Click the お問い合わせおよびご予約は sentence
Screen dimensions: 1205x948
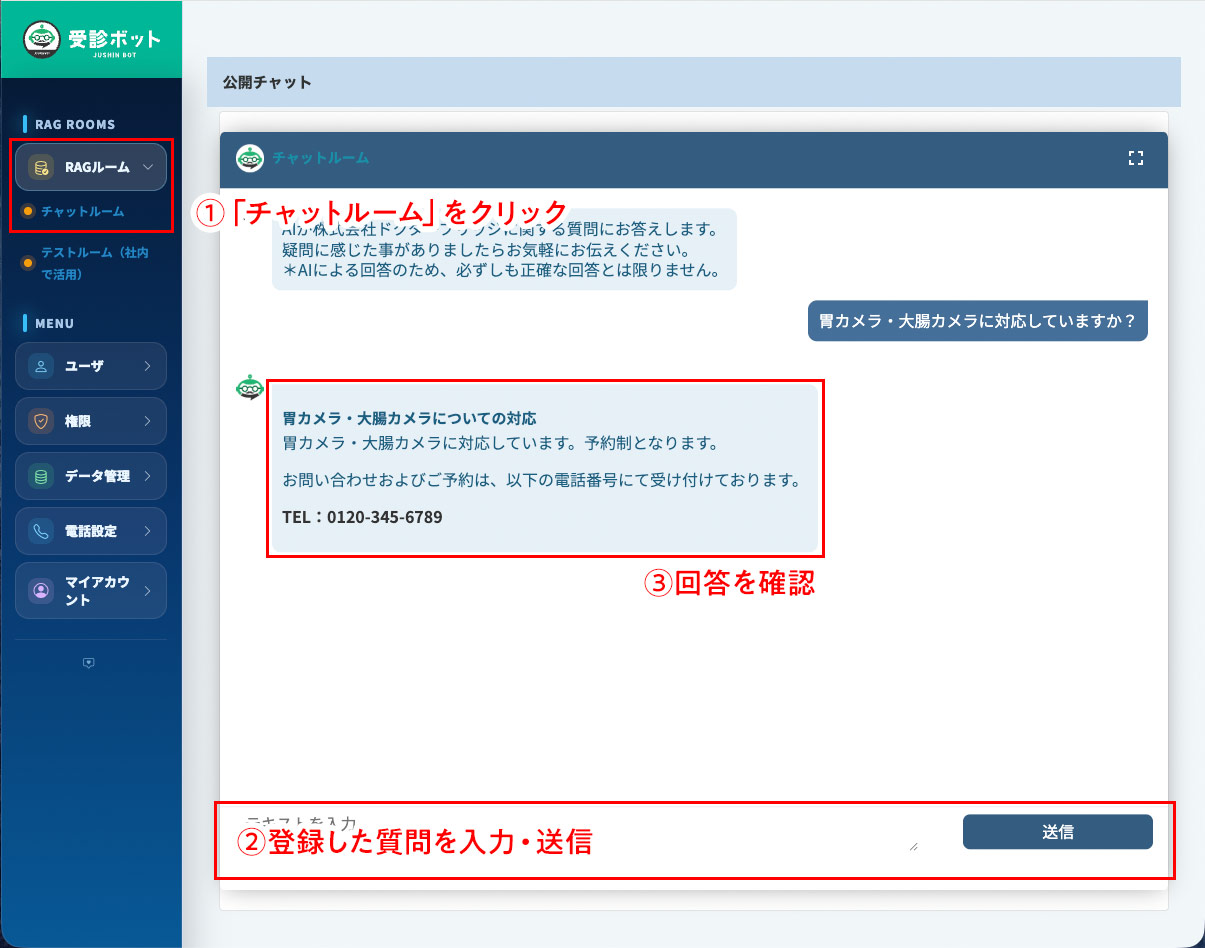542,480
